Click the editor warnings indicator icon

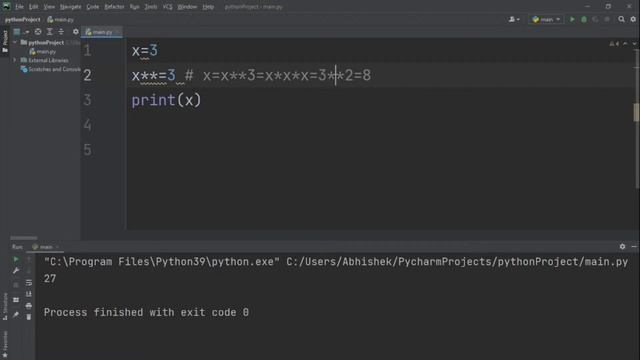(613, 44)
